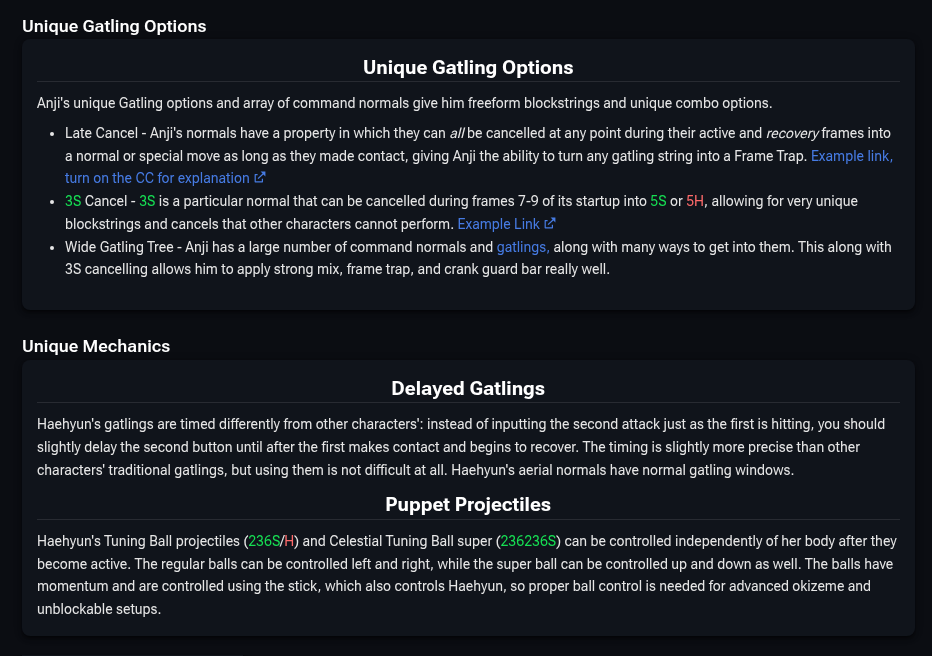Image resolution: width=932 pixels, height=656 pixels.
Task: Click green "3S" before the word Cancel
Action: click(73, 201)
